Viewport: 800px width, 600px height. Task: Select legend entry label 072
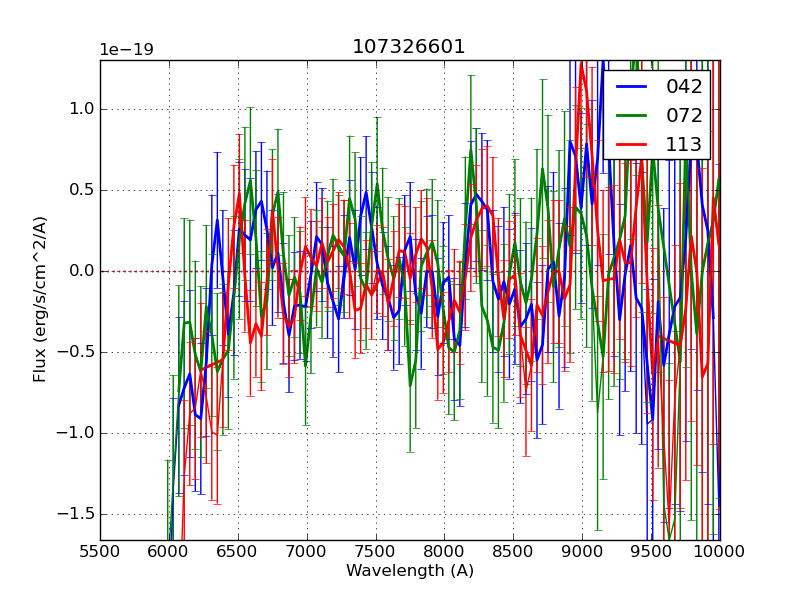click(x=684, y=115)
